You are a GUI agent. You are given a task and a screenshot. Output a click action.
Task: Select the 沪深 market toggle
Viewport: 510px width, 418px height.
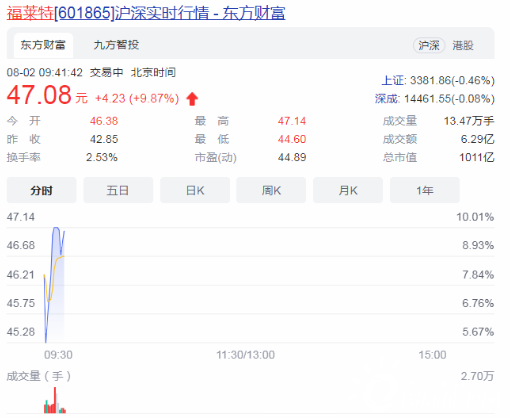coord(429,45)
